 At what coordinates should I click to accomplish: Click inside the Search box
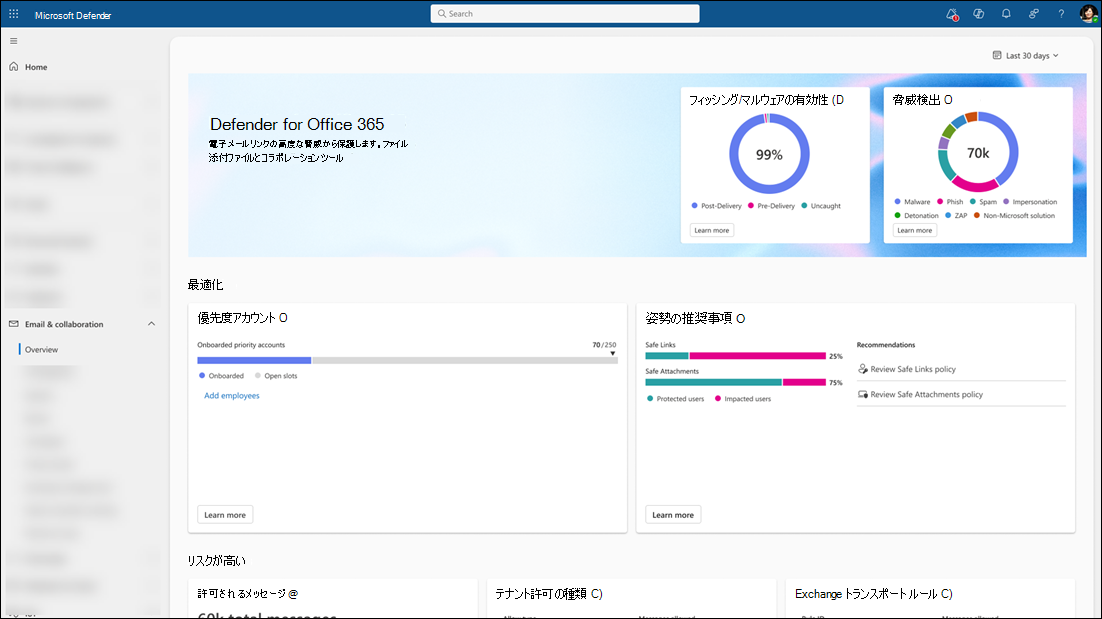tap(565, 14)
